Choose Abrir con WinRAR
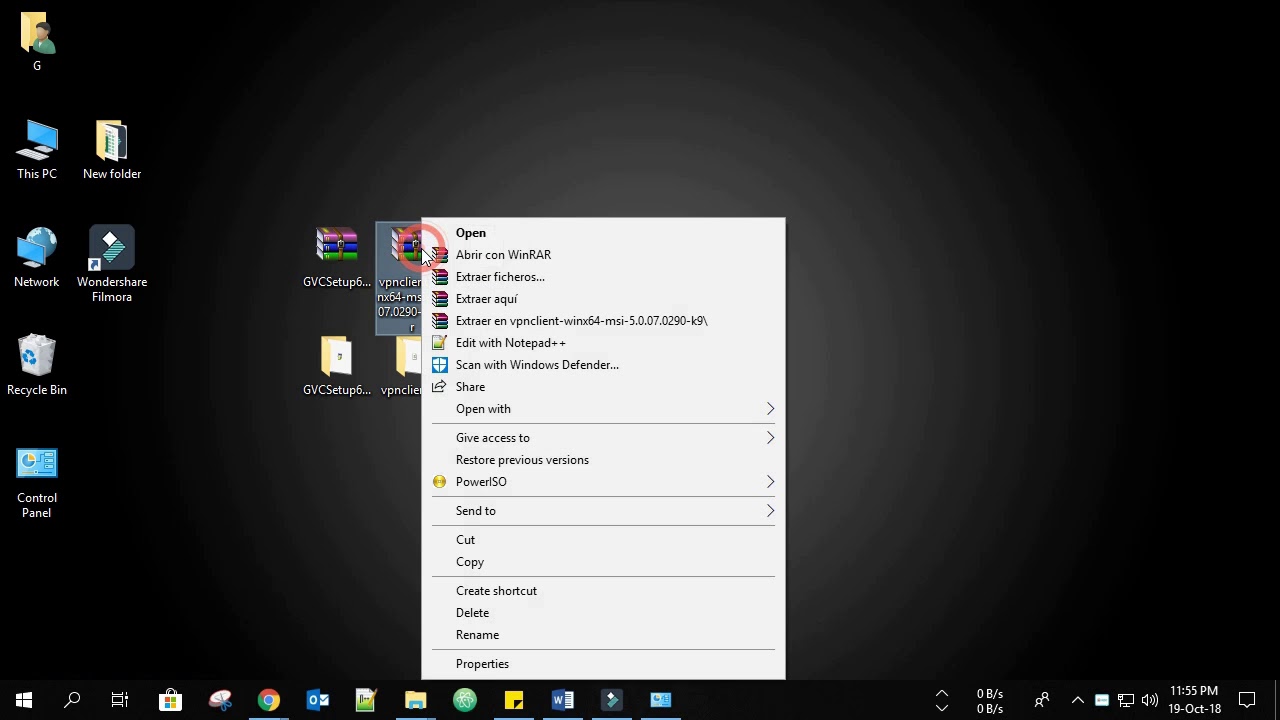The image size is (1280, 720). tap(603, 255)
